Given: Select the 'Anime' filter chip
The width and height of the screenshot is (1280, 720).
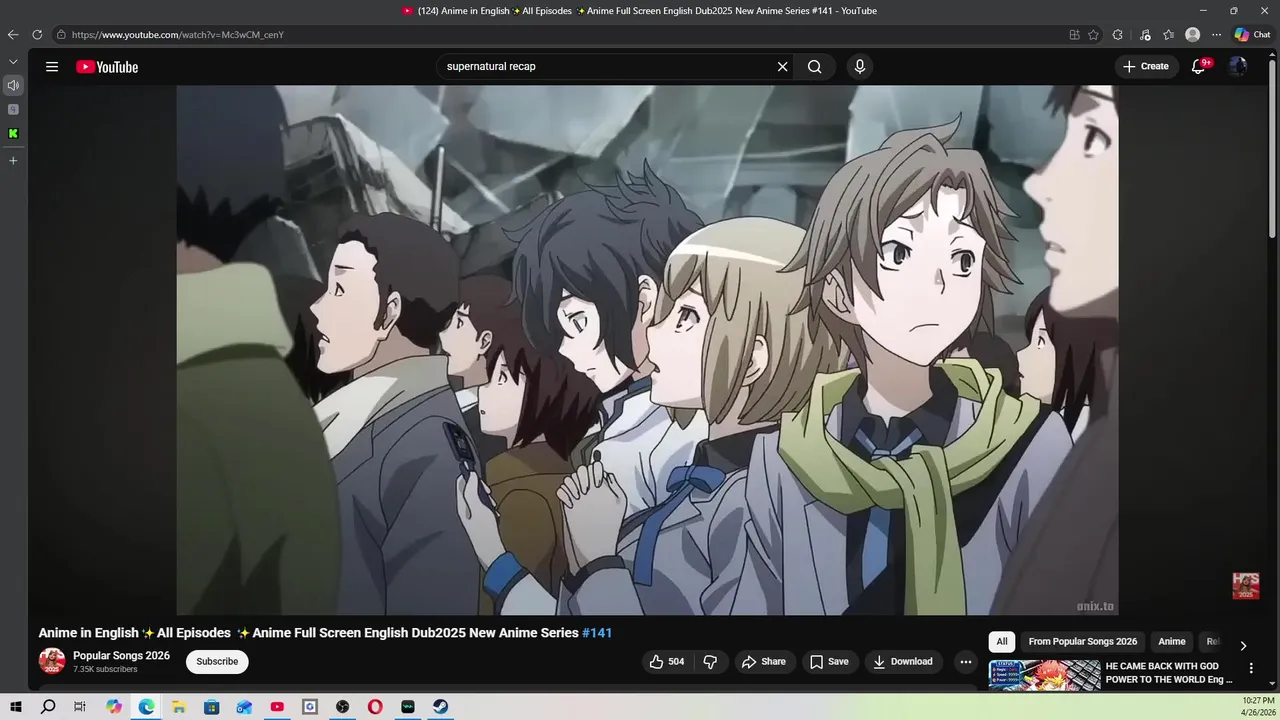Looking at the screenshot, I should point(1172,642).
